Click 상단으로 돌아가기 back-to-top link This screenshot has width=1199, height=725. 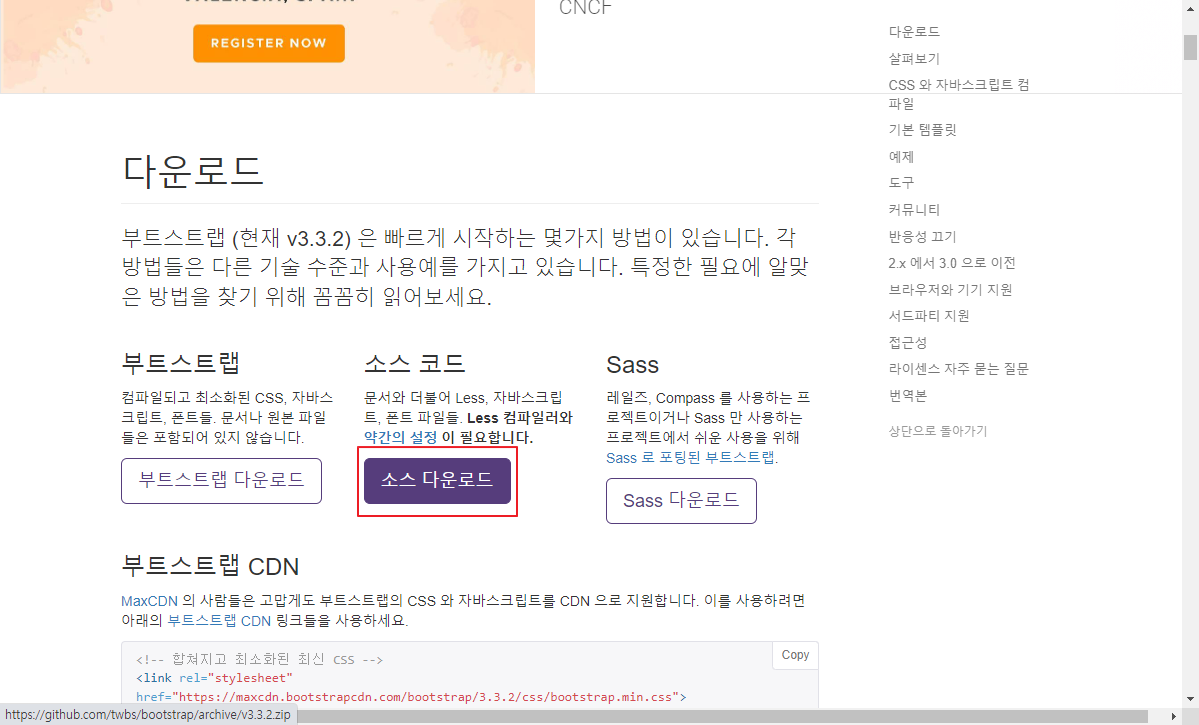pyautogui.click(x=937, y=431)
